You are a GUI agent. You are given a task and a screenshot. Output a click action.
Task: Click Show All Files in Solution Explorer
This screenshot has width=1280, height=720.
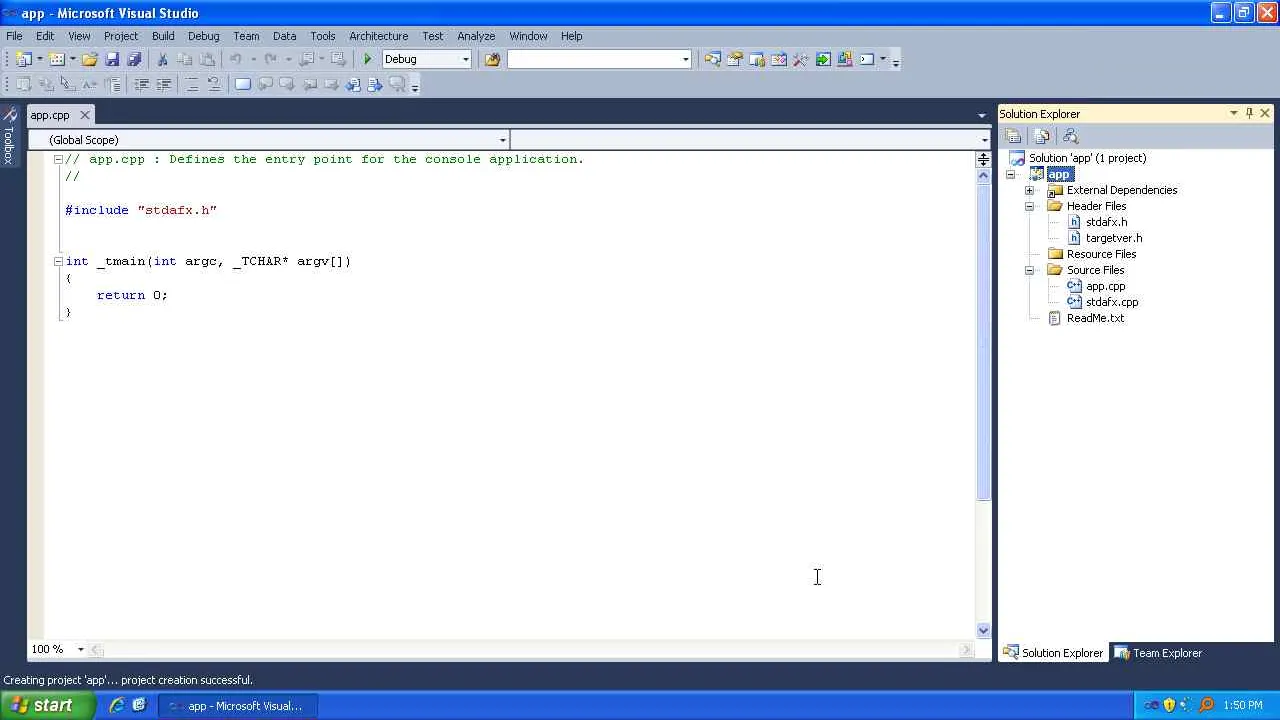click(1042, 136)
